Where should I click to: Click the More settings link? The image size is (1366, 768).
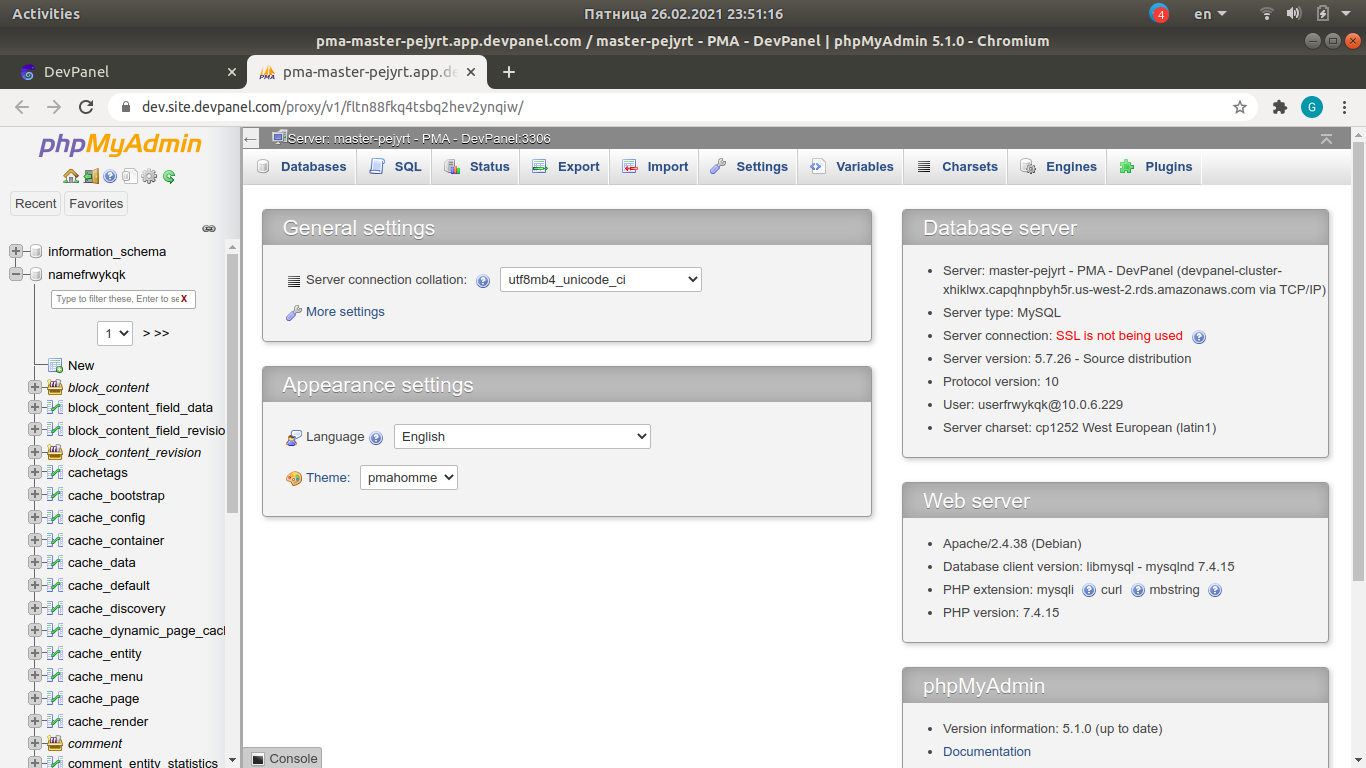pyautogui.click(x=343, y=311)
